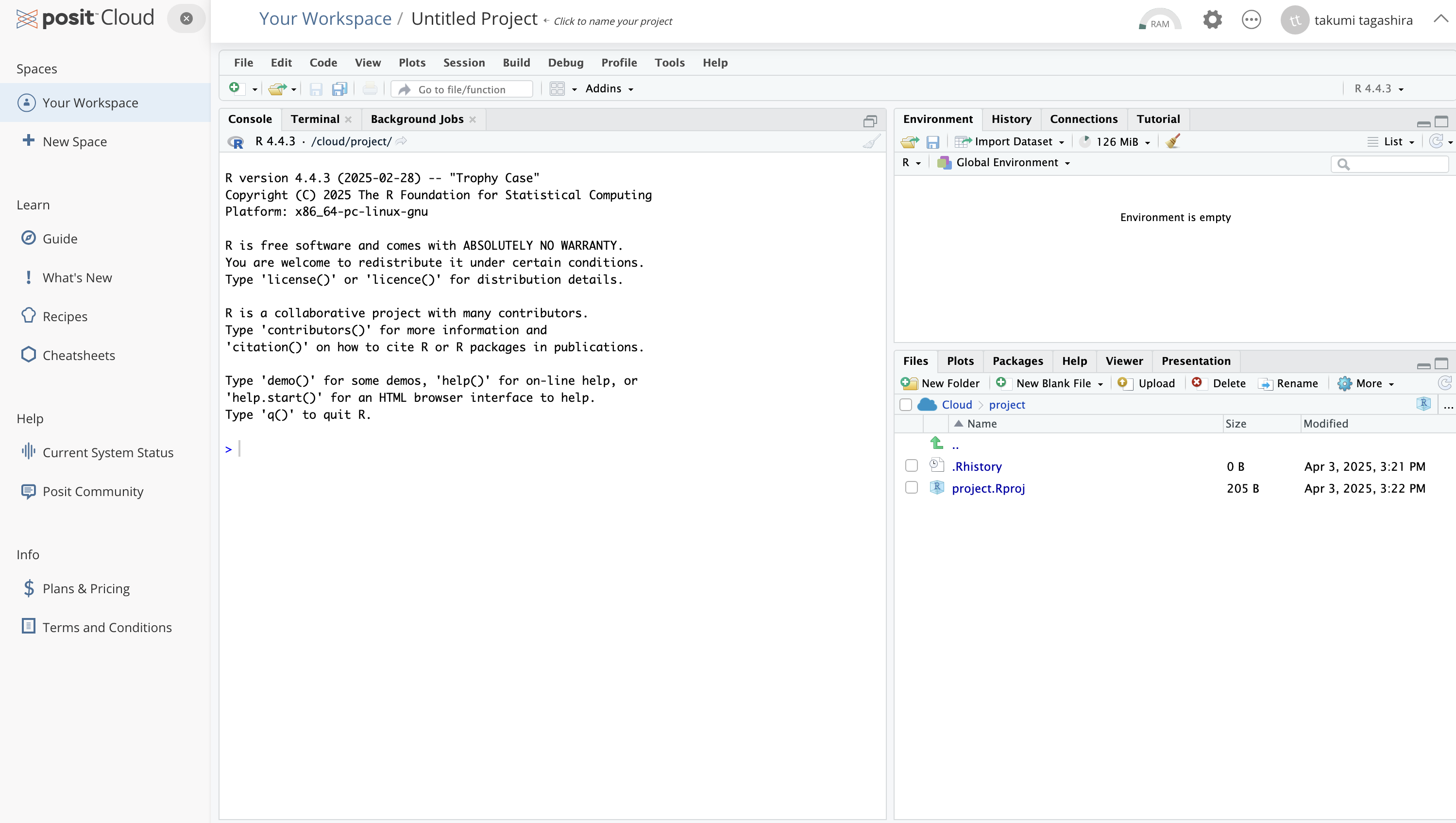Screen dimensions: 1456x823
Task: Open the Import Dataset dropdown
Action: [1011, 141]
